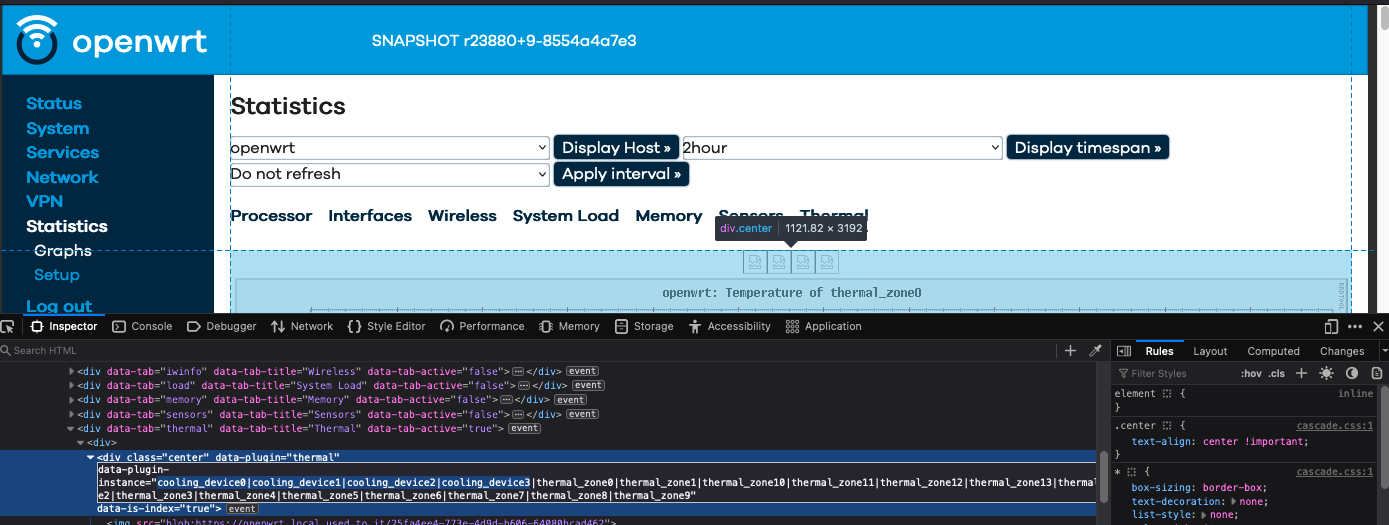Toggle the :hov pseudo-class panel

point(1251,373)
